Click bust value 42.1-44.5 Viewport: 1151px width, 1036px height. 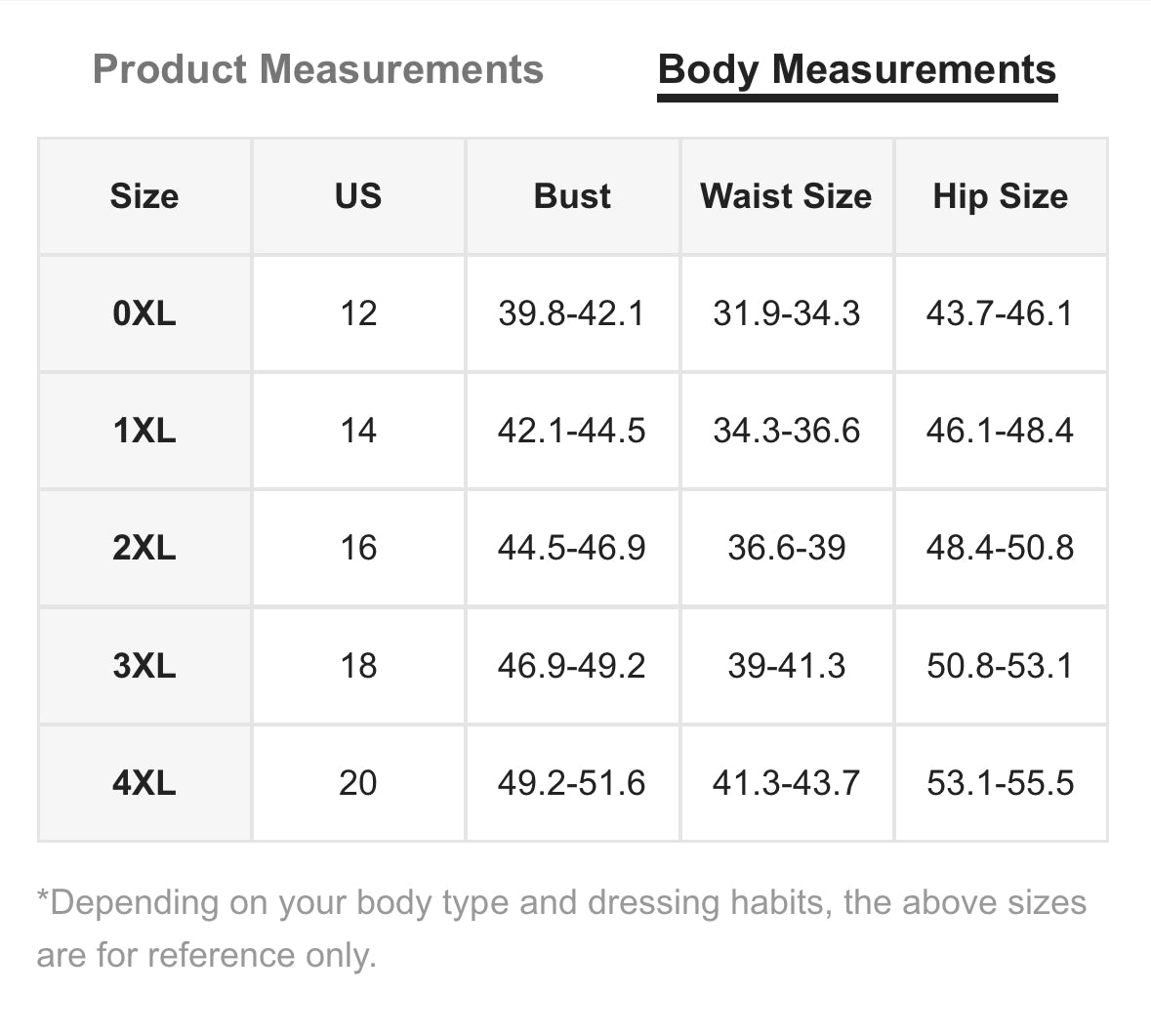point(571,431)
